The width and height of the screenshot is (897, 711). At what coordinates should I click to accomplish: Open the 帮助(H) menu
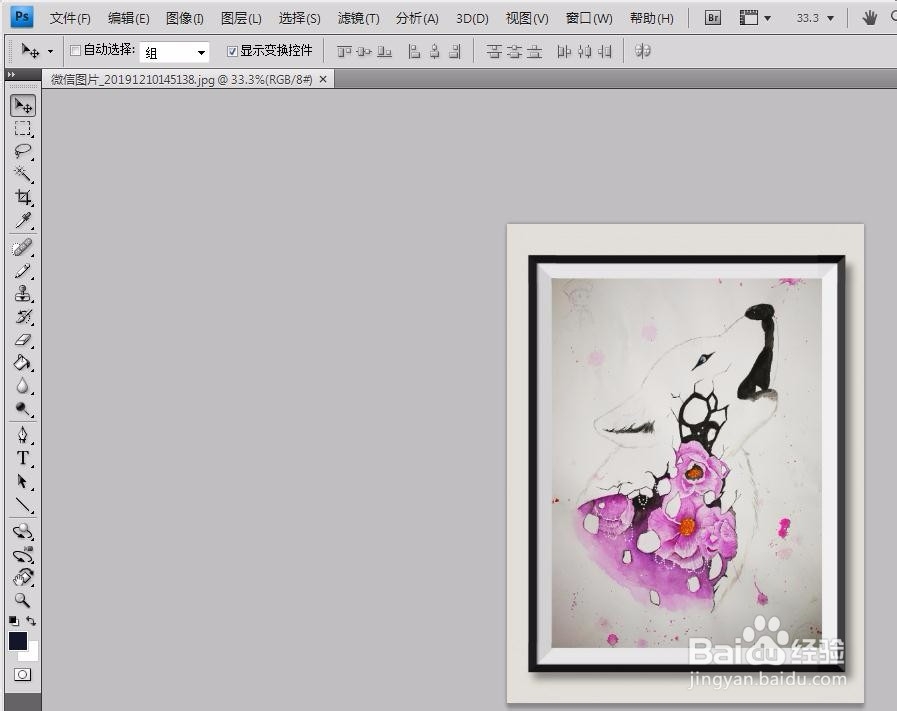652,18
